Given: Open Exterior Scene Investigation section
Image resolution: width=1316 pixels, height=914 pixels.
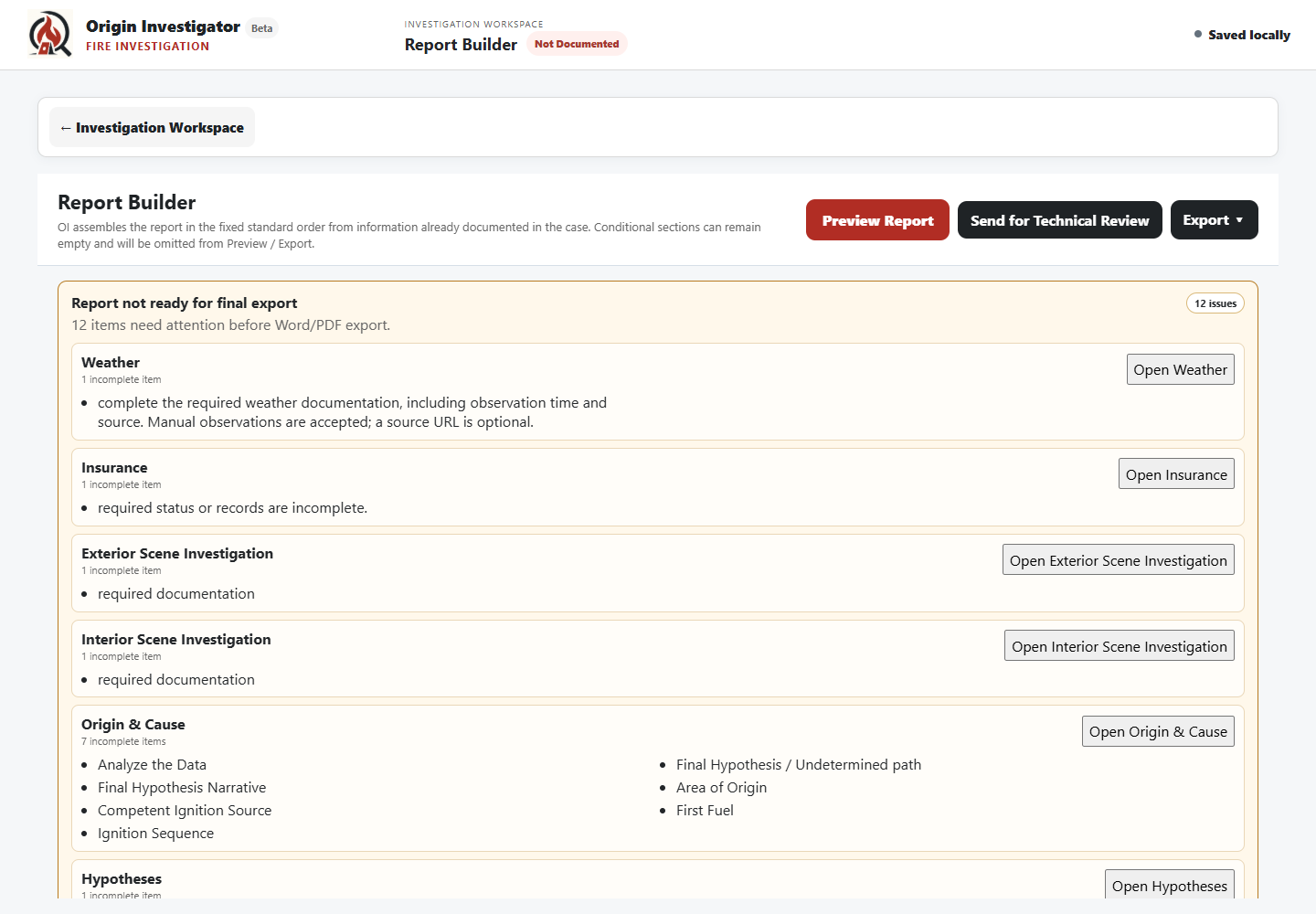Looking at the screenshot, I should [1118, 560].
